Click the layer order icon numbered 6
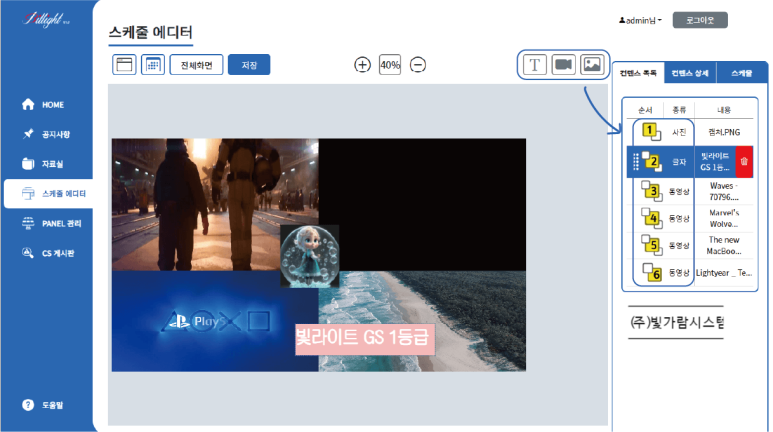This screenshot has width=773, height=432. (x=652, y=272)
